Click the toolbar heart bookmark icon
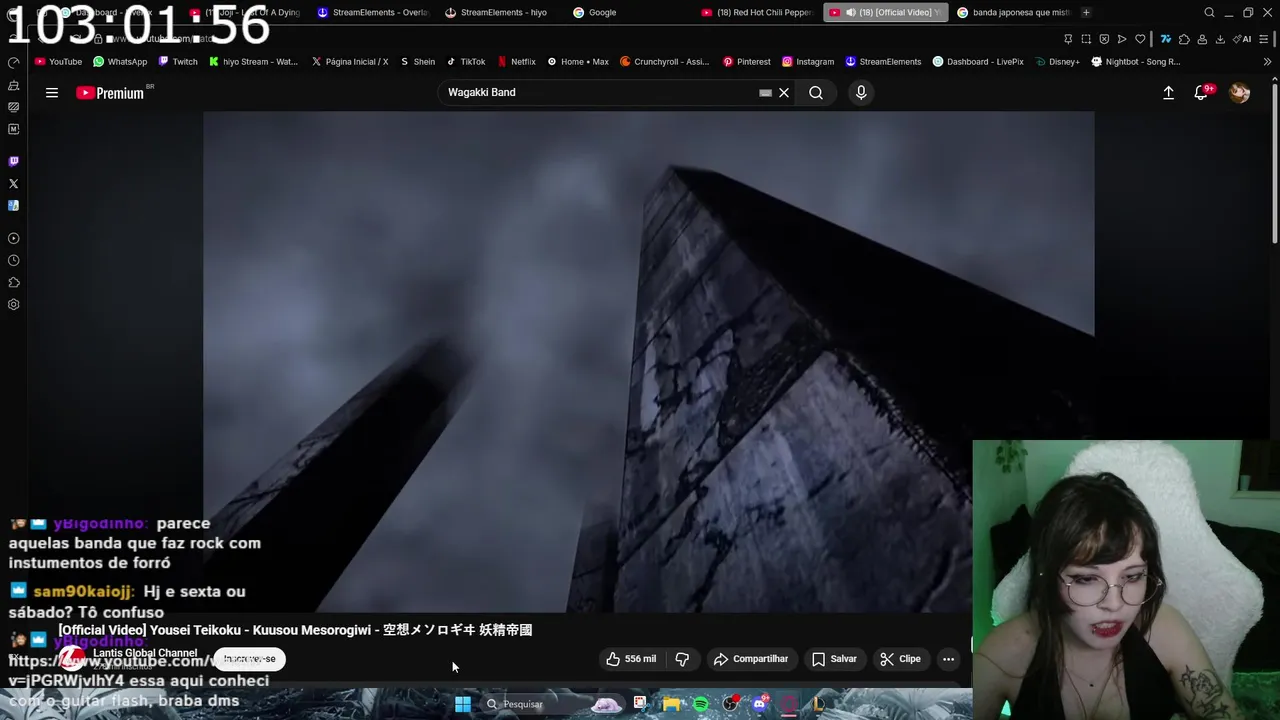The height and width of the screenshot is (720, 1280). [1140, 39]
